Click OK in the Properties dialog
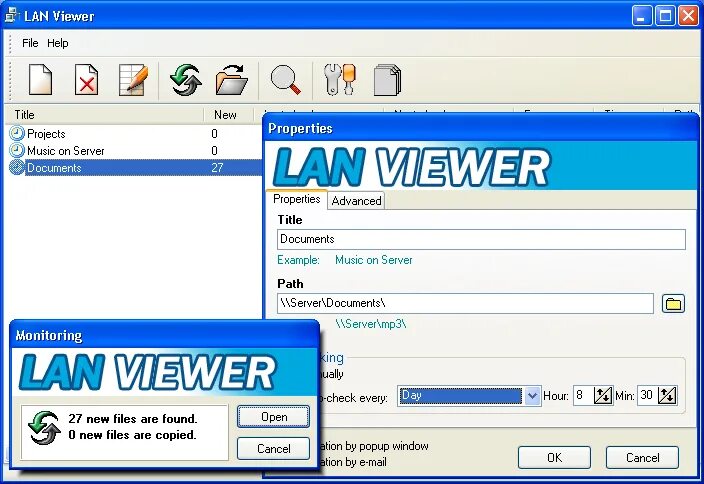704x484 pixels. 554,458
